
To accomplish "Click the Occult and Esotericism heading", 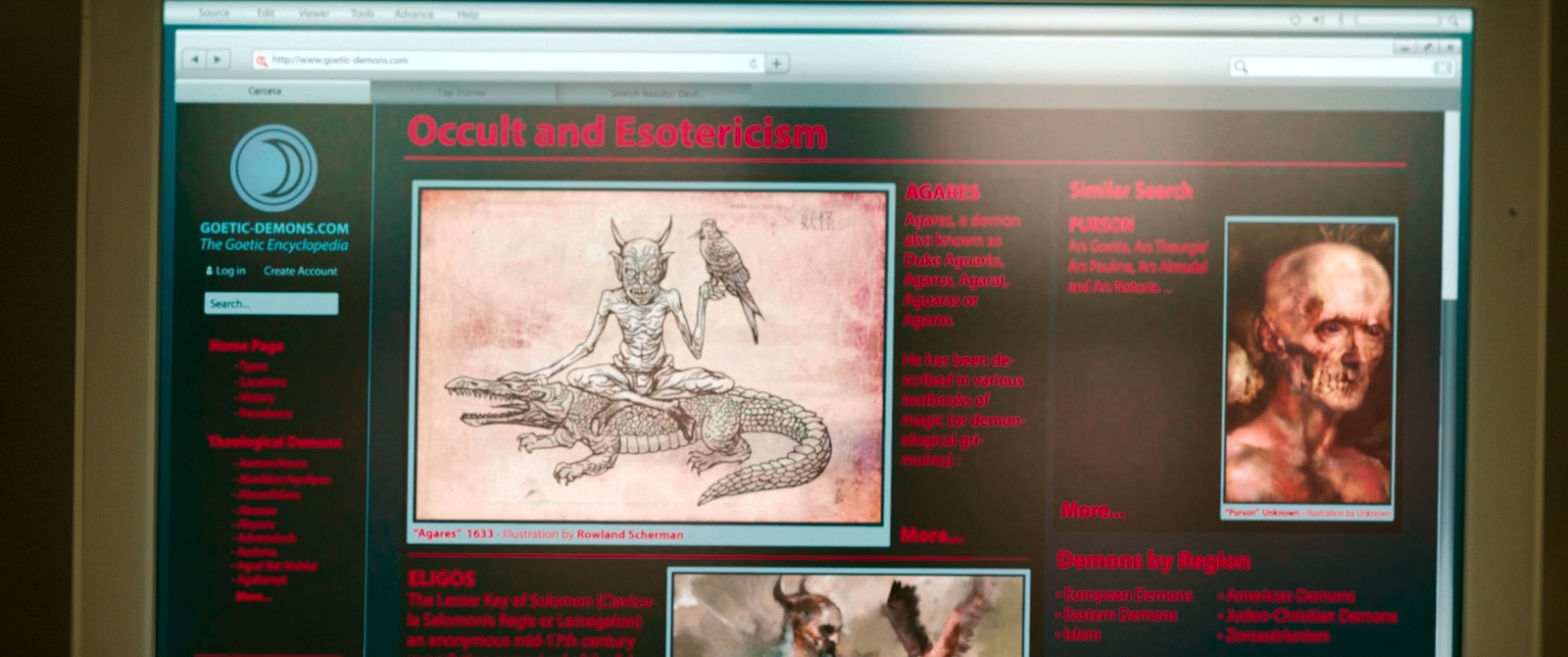I will [617, 132].
